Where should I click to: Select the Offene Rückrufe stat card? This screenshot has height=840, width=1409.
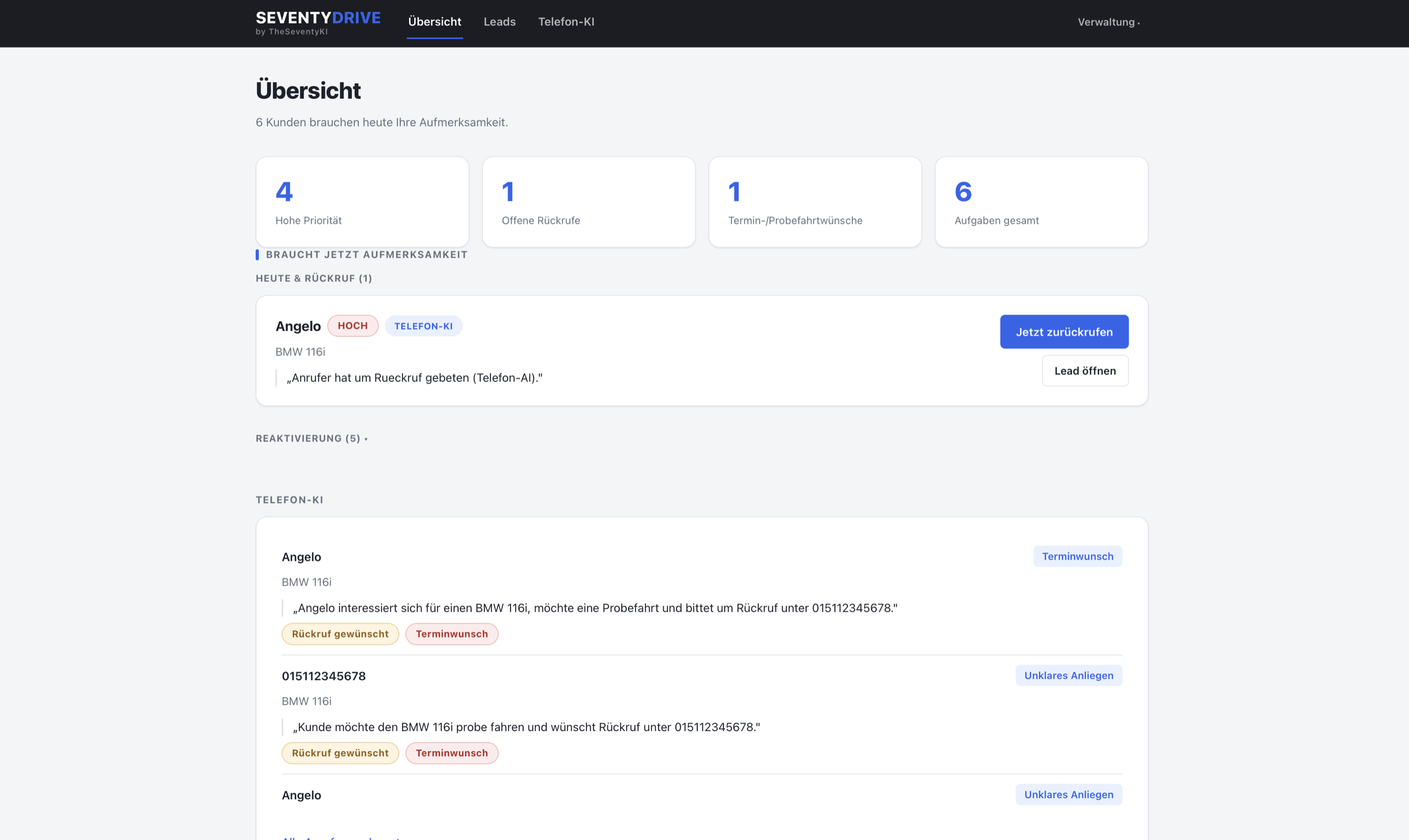(x=589, y=202)
